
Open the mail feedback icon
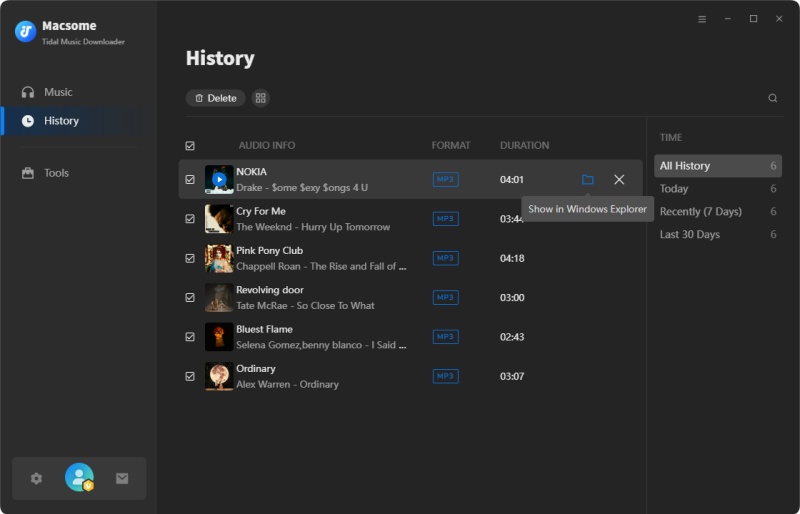(x=122, y=478)
